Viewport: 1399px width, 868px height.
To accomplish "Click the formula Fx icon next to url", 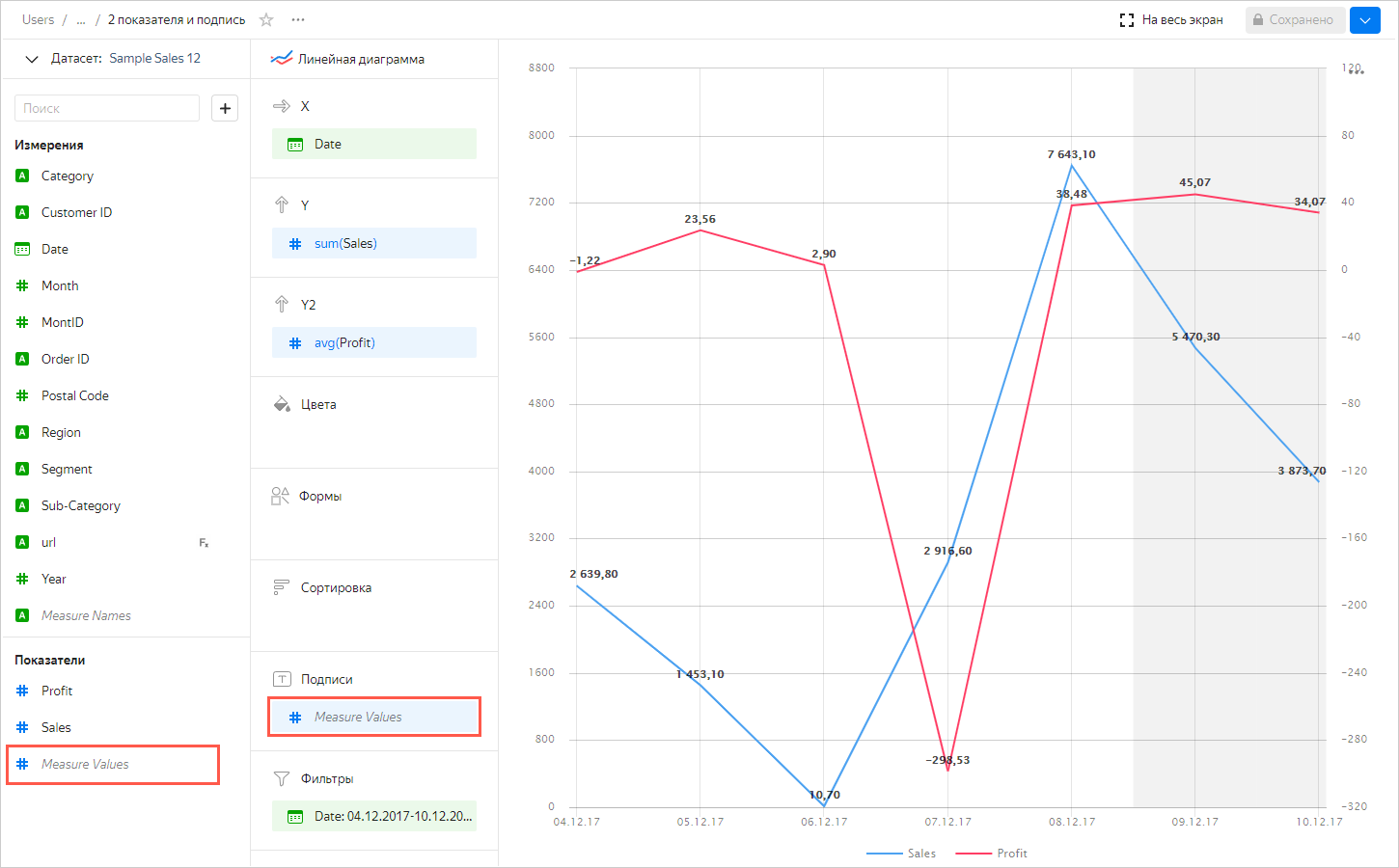I will [x=204, y=543].
